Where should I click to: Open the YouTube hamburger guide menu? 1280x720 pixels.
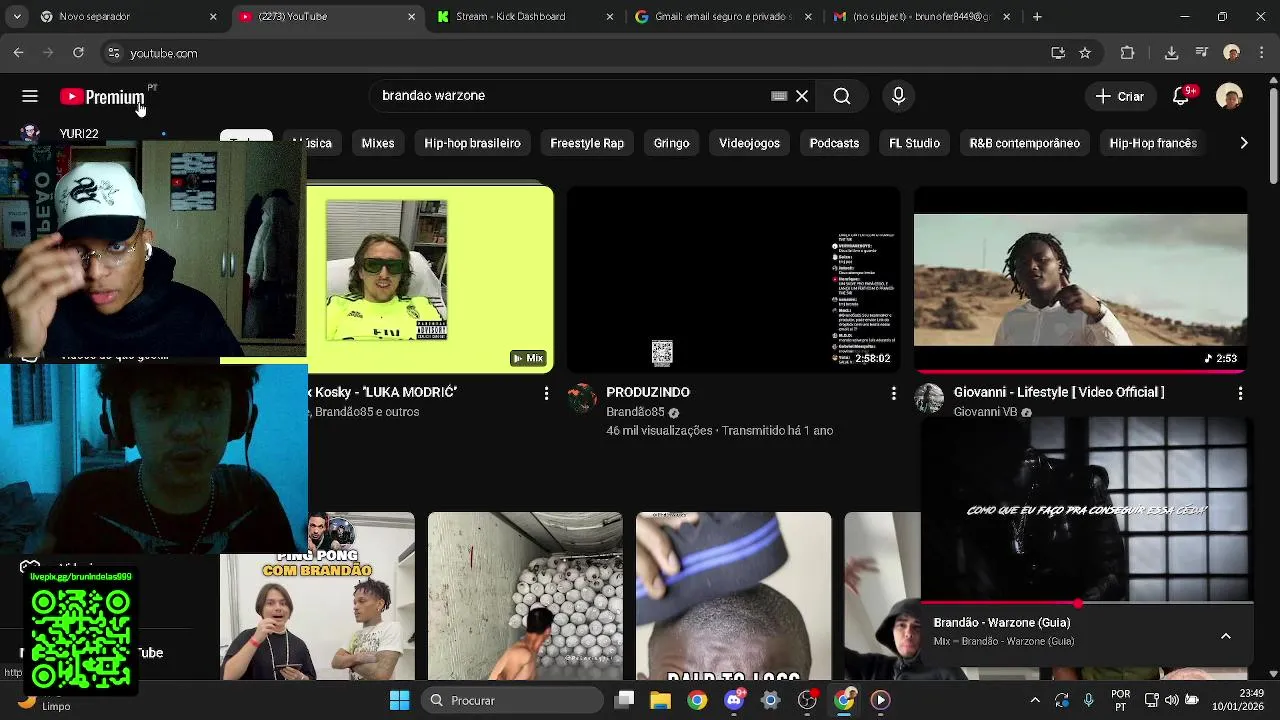click(30, 96)
